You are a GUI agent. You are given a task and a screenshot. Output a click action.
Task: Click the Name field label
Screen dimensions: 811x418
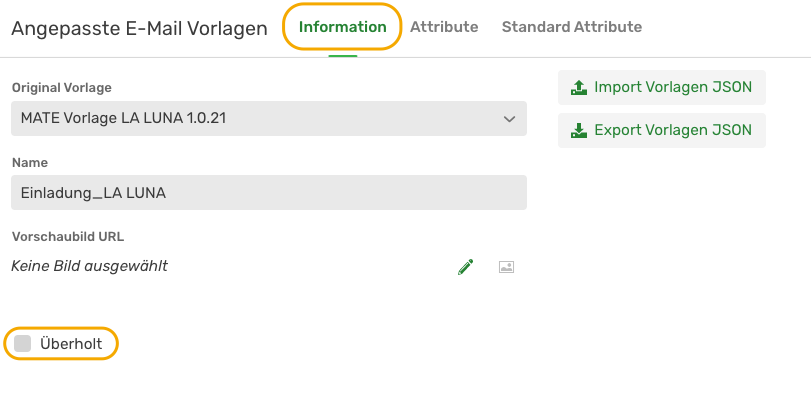30,162
